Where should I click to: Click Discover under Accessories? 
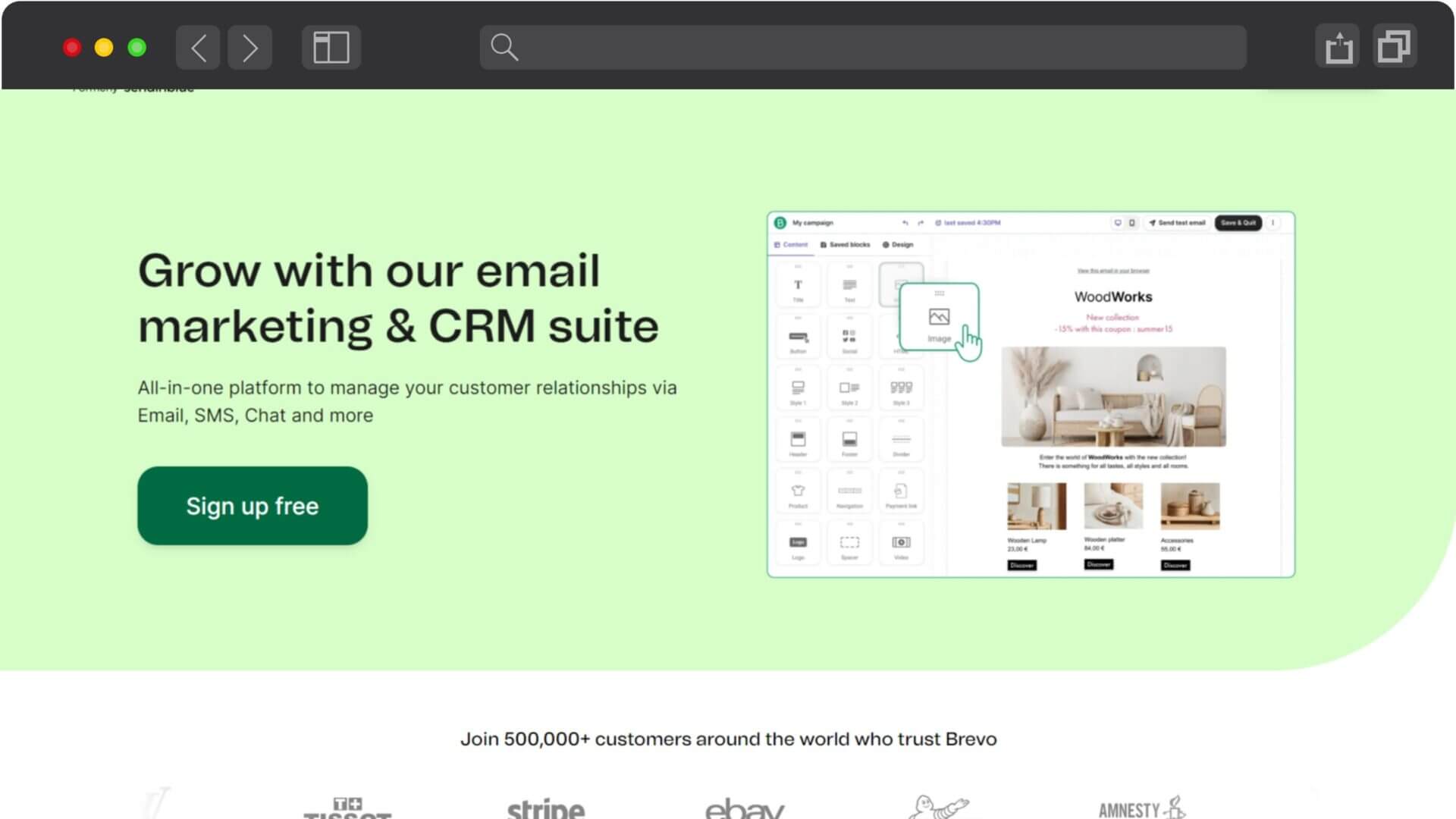tap(1175, 565)
